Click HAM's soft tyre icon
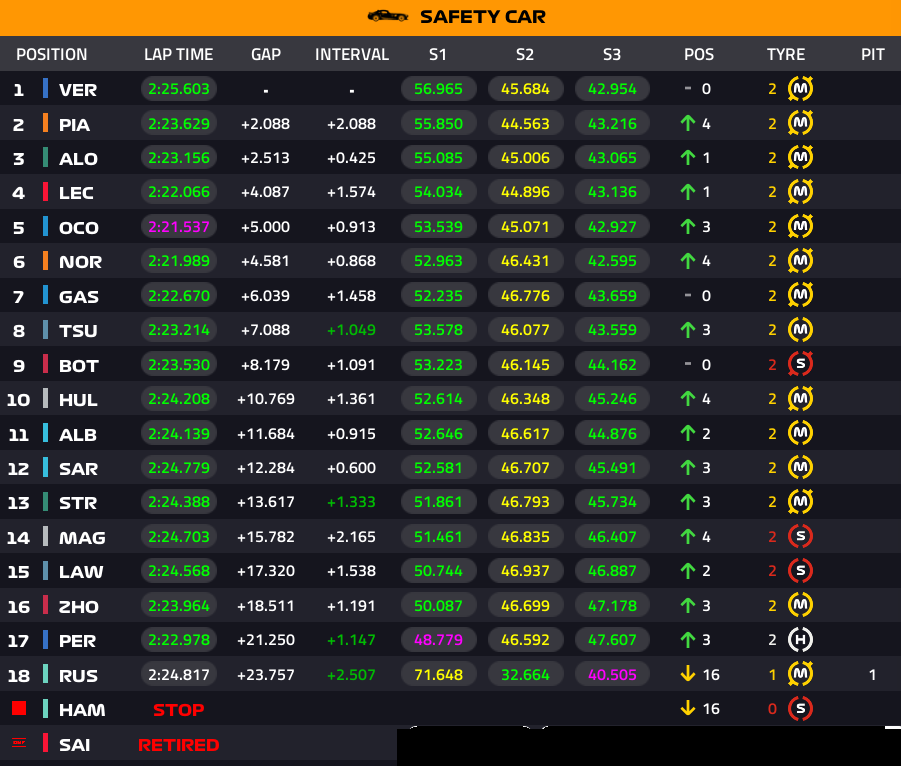The image size is (901, 766). [800, 709]
